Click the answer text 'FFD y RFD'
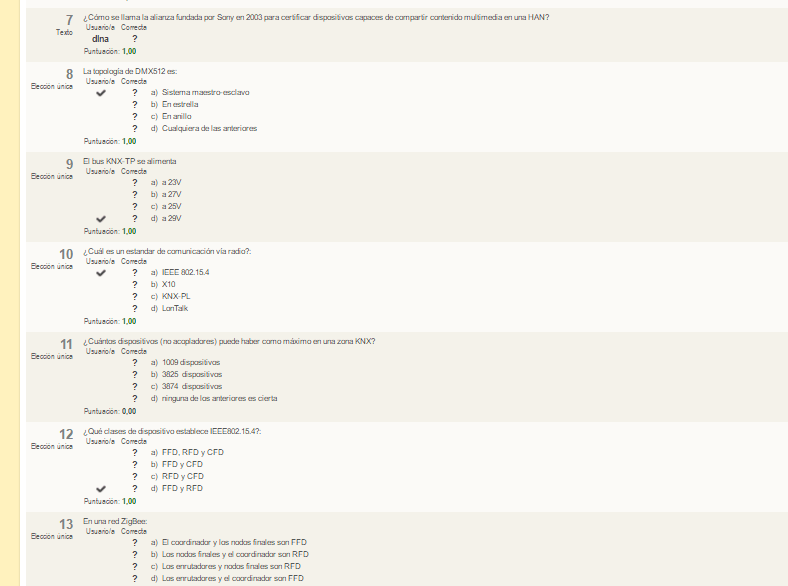Viewport: 788px width, 586px height. (x=182, y=489)
